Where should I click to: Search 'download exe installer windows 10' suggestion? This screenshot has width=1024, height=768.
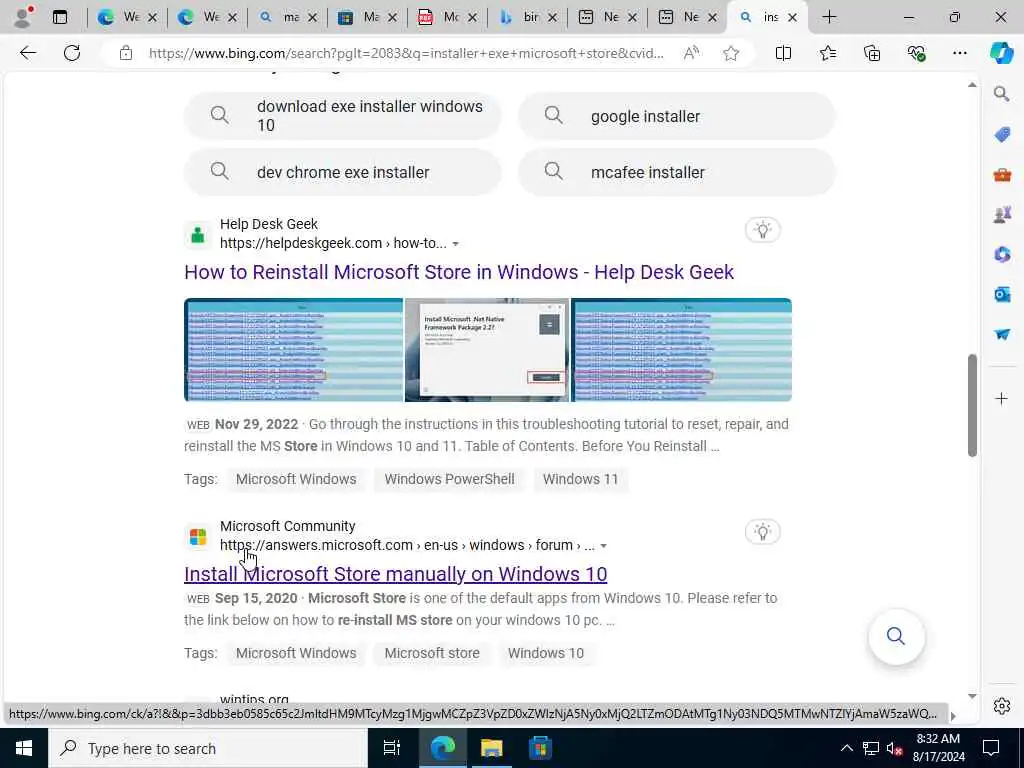click(343, 116)
